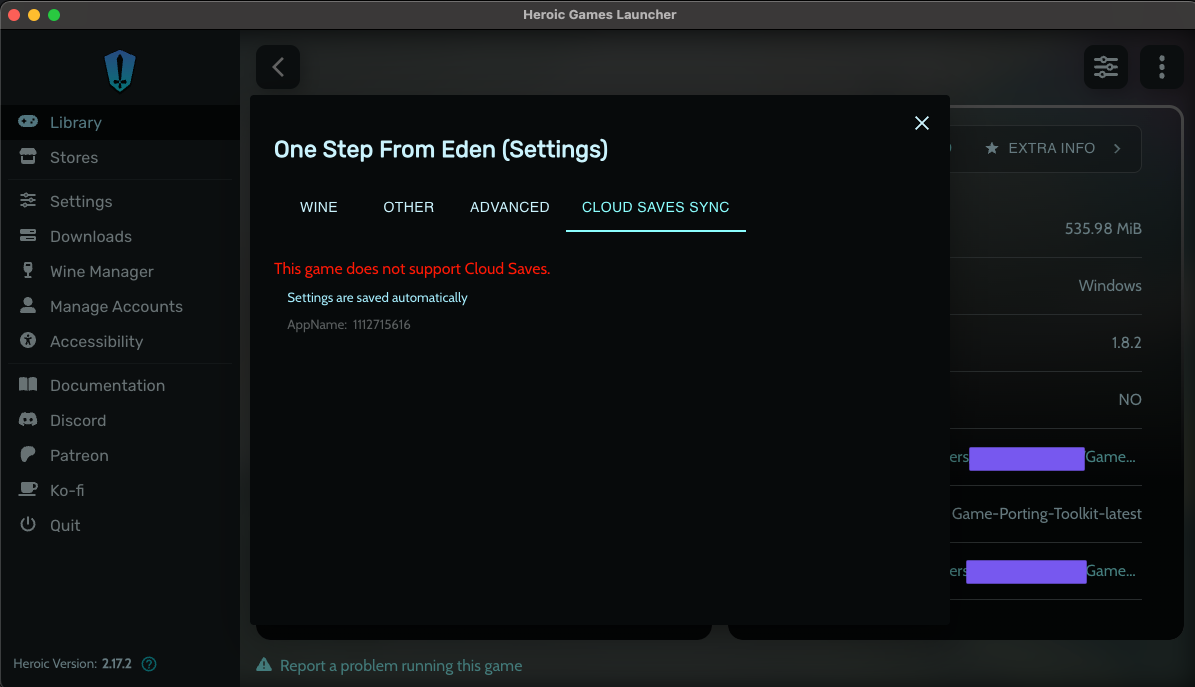Click the Ko-fi cup icon
1195x687 pixels.
pyautogui.click(x=28, y=490)
